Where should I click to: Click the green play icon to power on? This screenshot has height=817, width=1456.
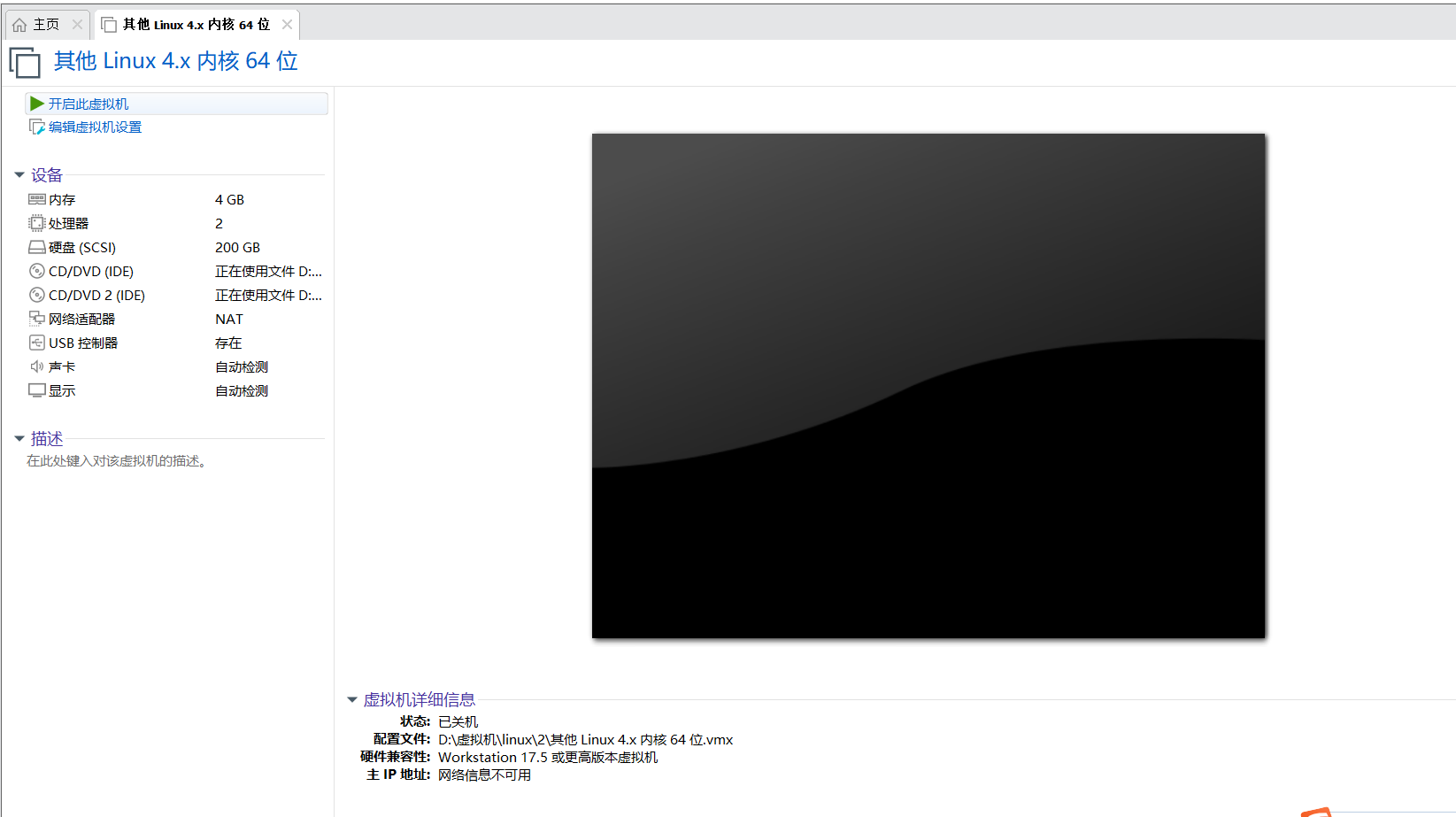click(37, 104)
